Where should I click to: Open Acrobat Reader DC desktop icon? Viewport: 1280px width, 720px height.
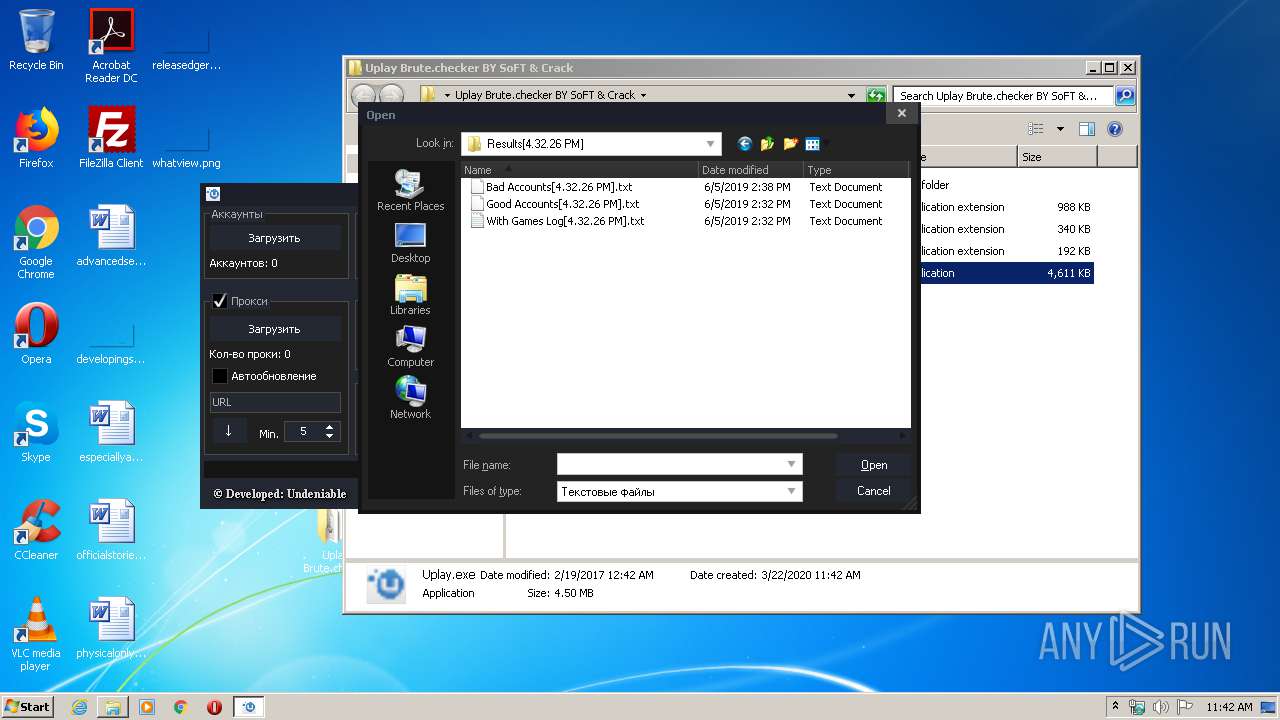(x=112, y=45)
